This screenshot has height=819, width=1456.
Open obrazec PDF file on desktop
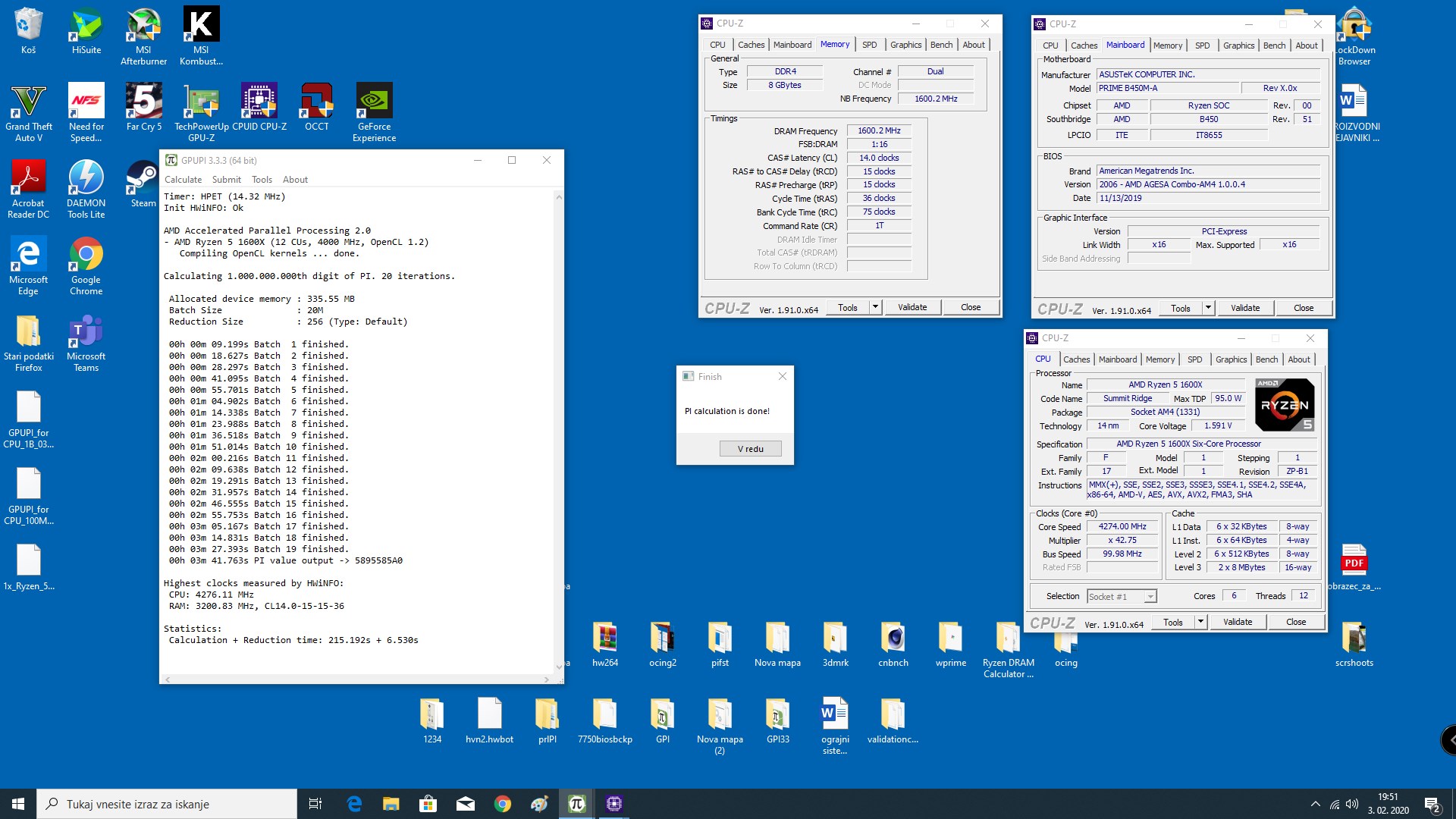tap(1354, 567)
